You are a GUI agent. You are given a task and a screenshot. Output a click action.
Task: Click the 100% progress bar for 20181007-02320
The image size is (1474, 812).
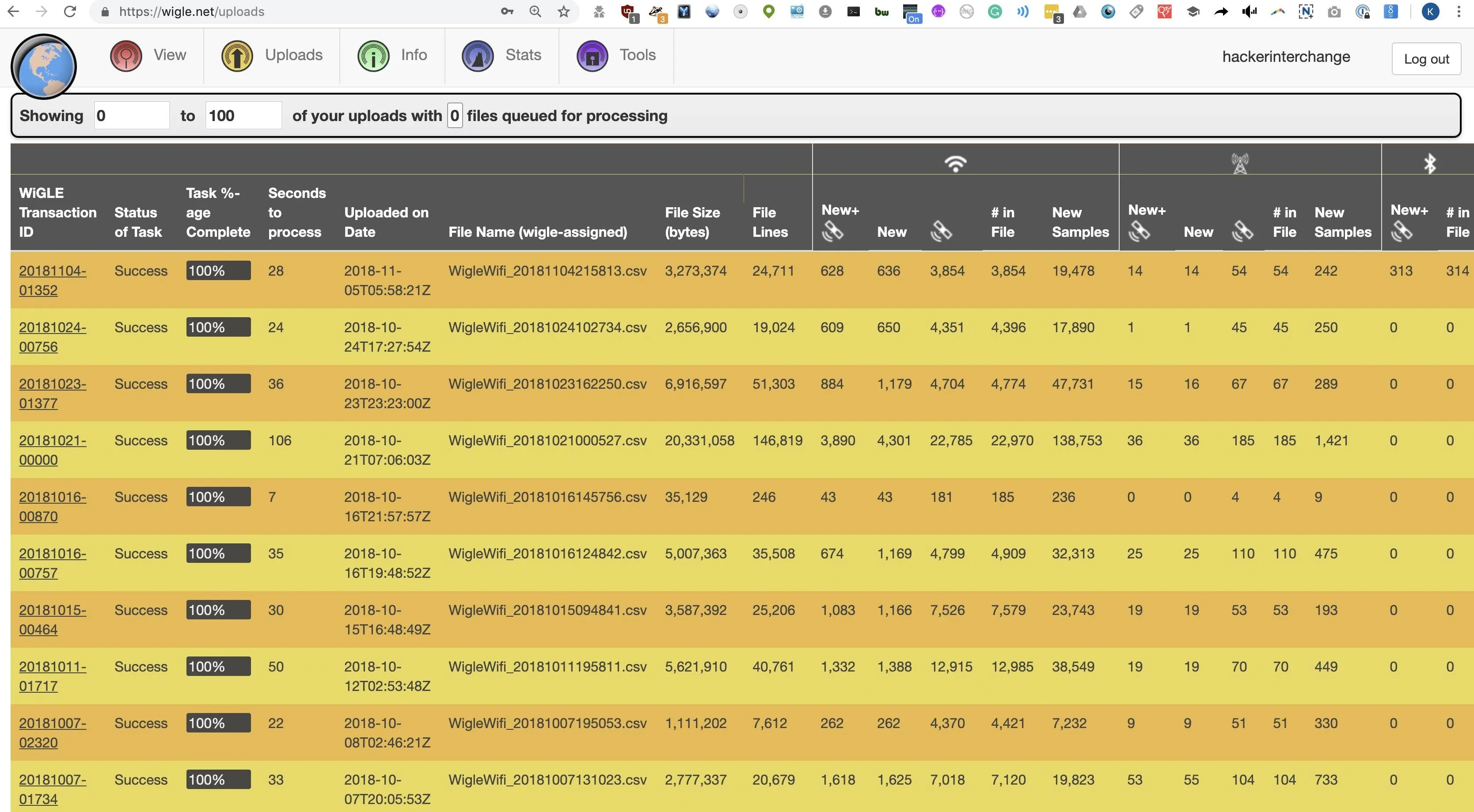click(218, 723)
